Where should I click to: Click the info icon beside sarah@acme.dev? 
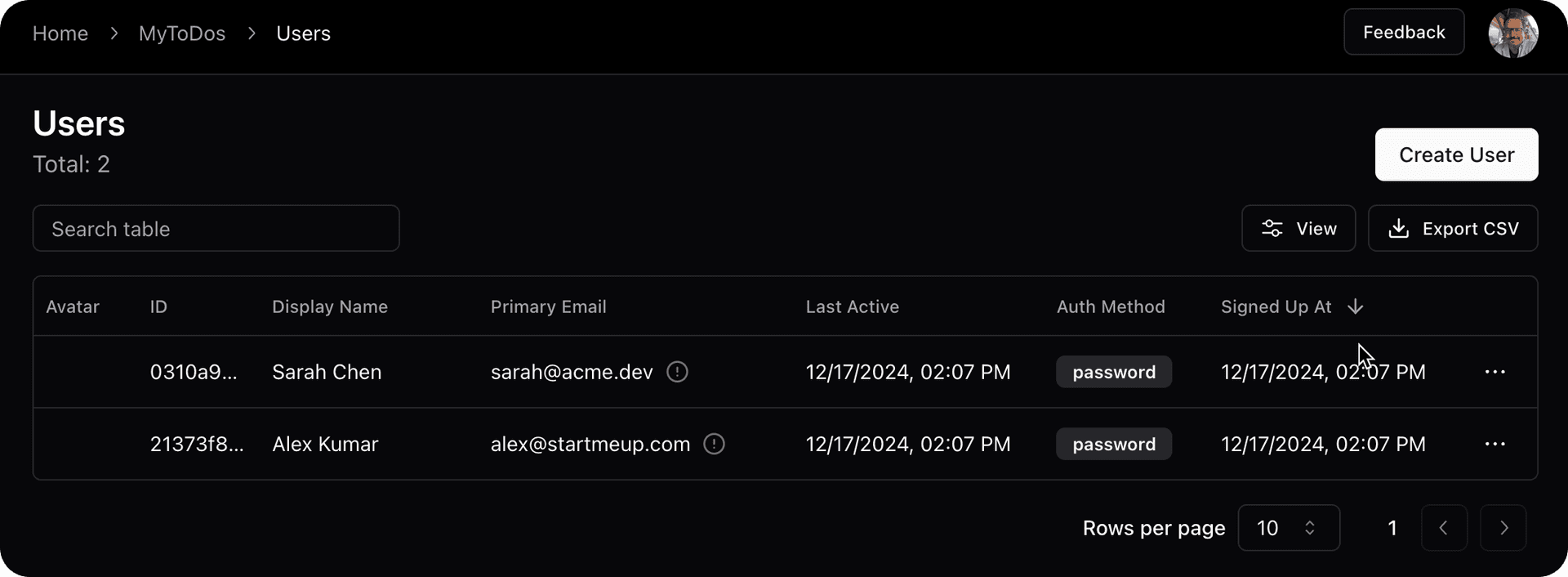(677, 372)
